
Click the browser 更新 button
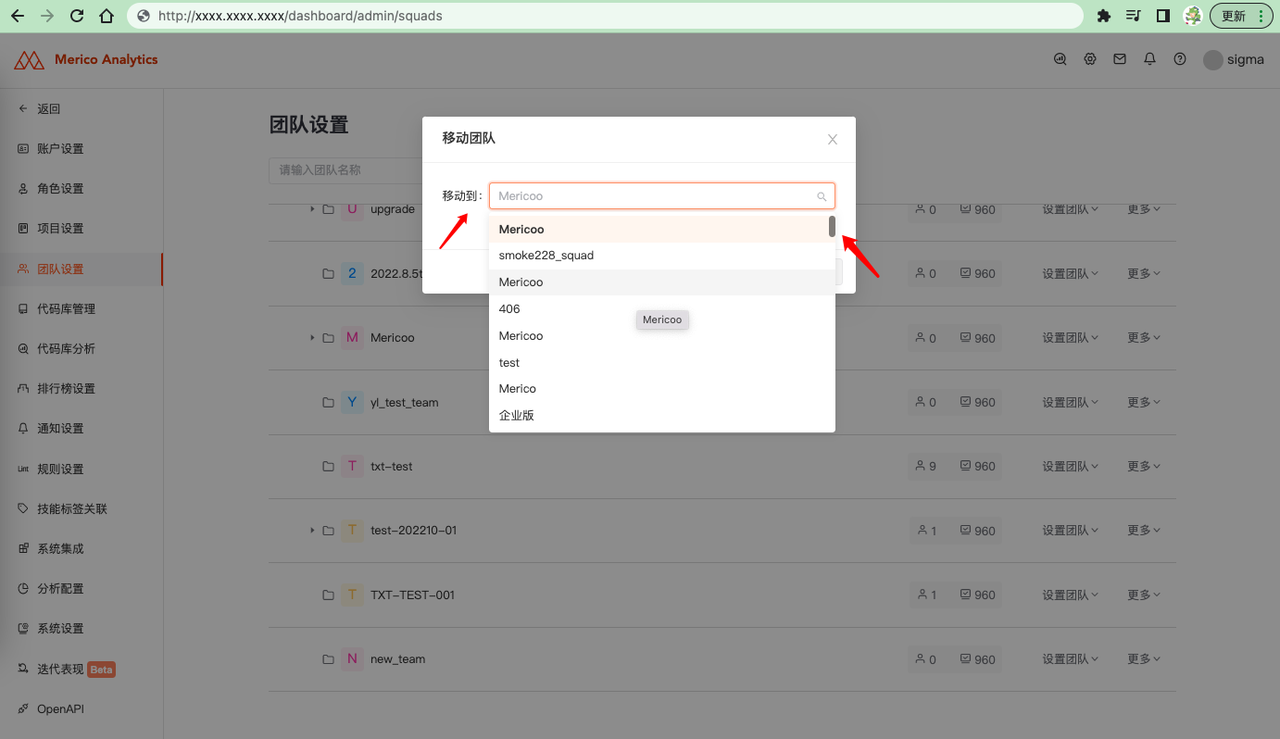pos(1240,16)
